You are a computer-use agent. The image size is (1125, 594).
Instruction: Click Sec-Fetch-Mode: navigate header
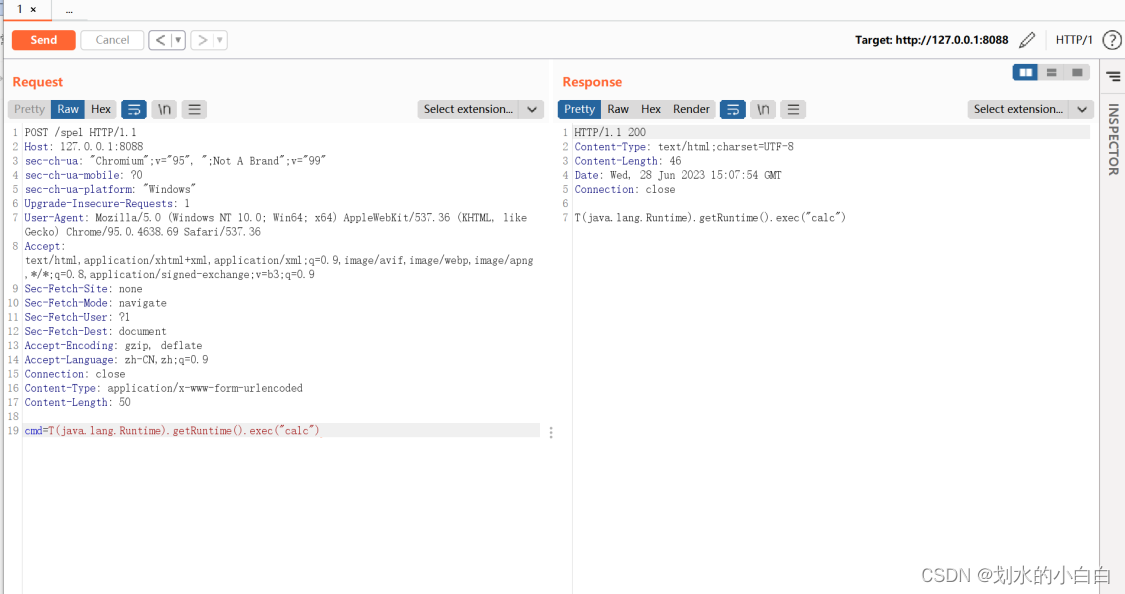point(95,303)
